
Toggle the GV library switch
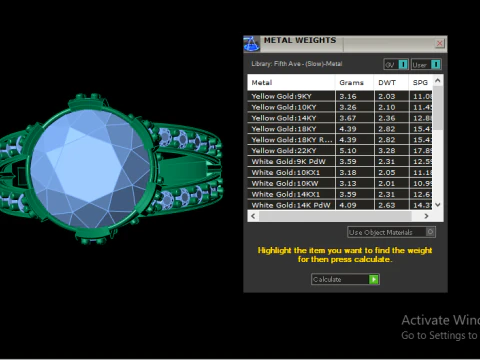396,64
